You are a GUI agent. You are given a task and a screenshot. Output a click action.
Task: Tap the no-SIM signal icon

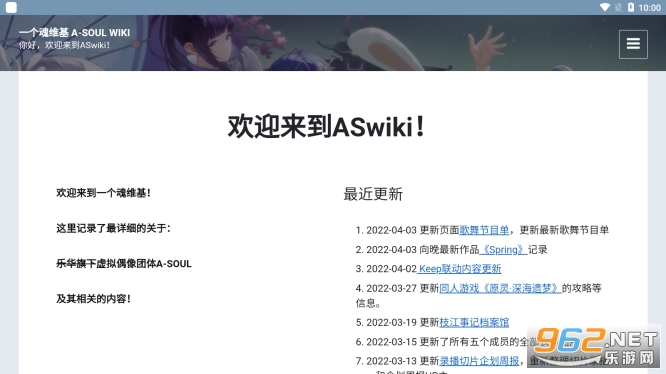(618, 7)
